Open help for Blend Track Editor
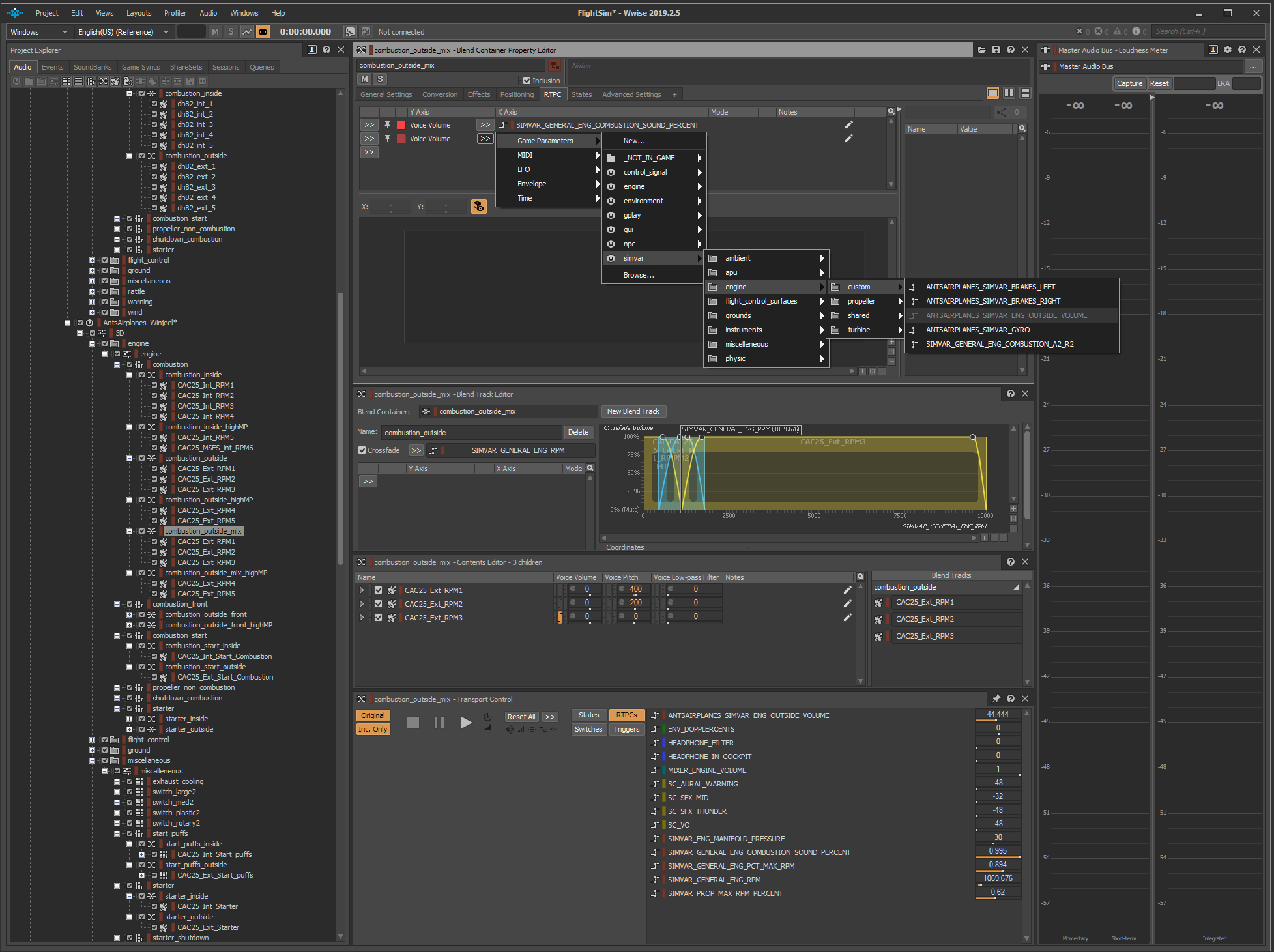 point(1011,394)
